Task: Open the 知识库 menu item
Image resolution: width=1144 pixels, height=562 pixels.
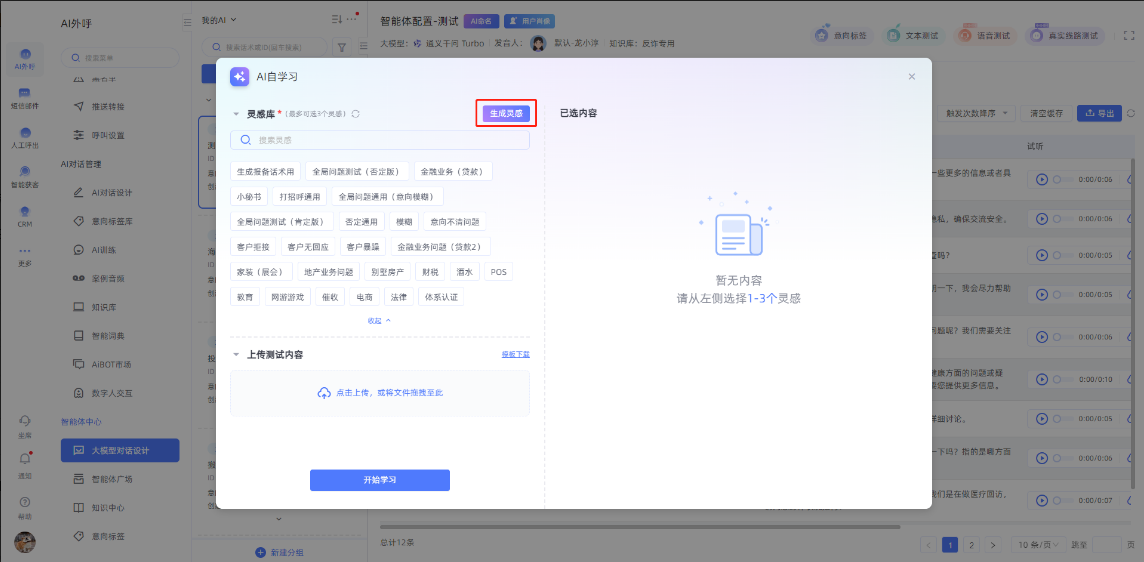Action: coord(105,306)
